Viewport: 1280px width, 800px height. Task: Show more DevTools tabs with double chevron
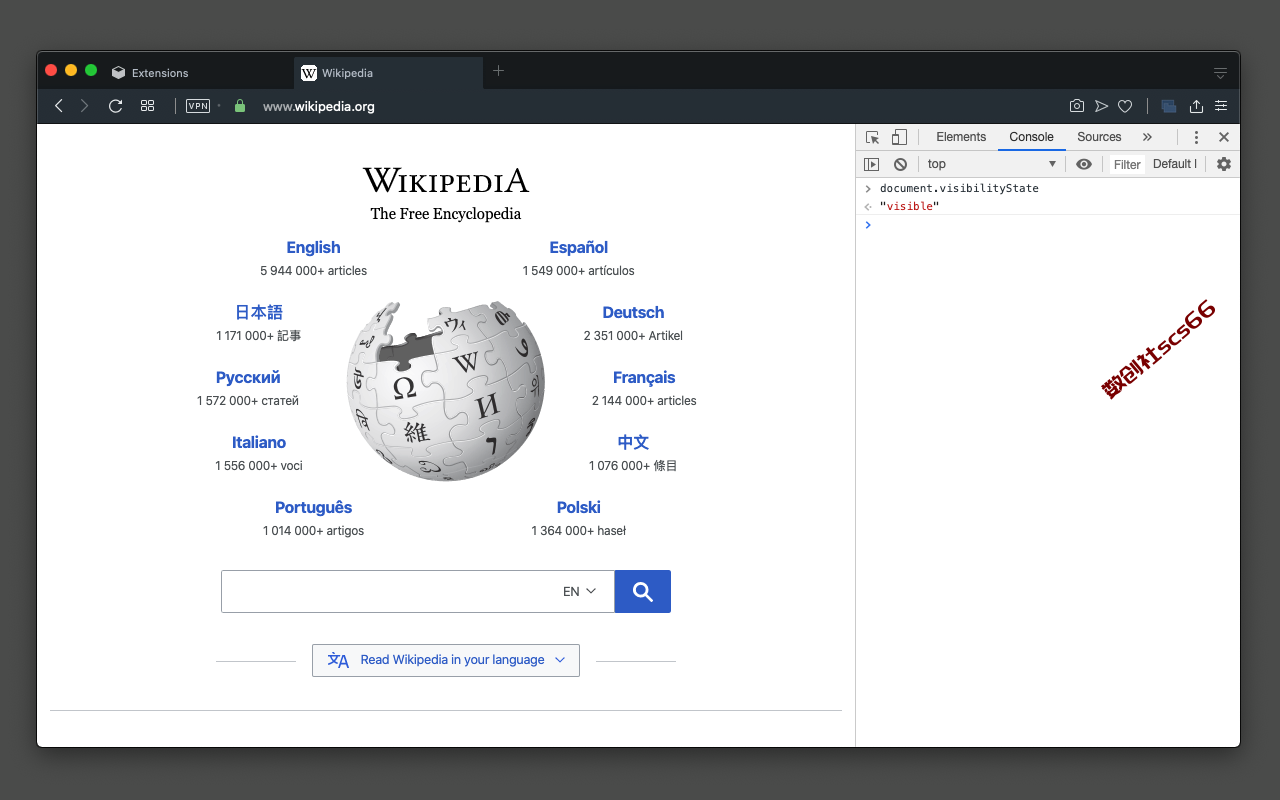tap(1147, 137)
